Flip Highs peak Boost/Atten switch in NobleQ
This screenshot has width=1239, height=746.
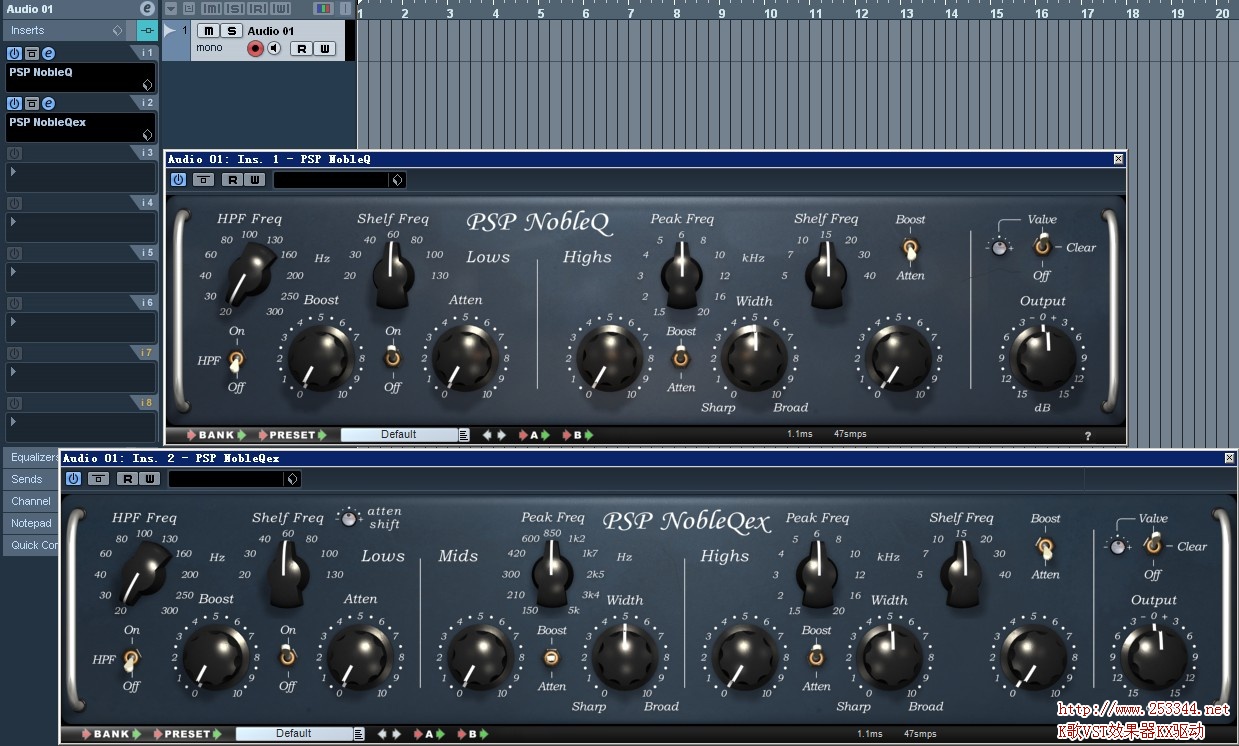pyautogui.click(x=681, y=359)
